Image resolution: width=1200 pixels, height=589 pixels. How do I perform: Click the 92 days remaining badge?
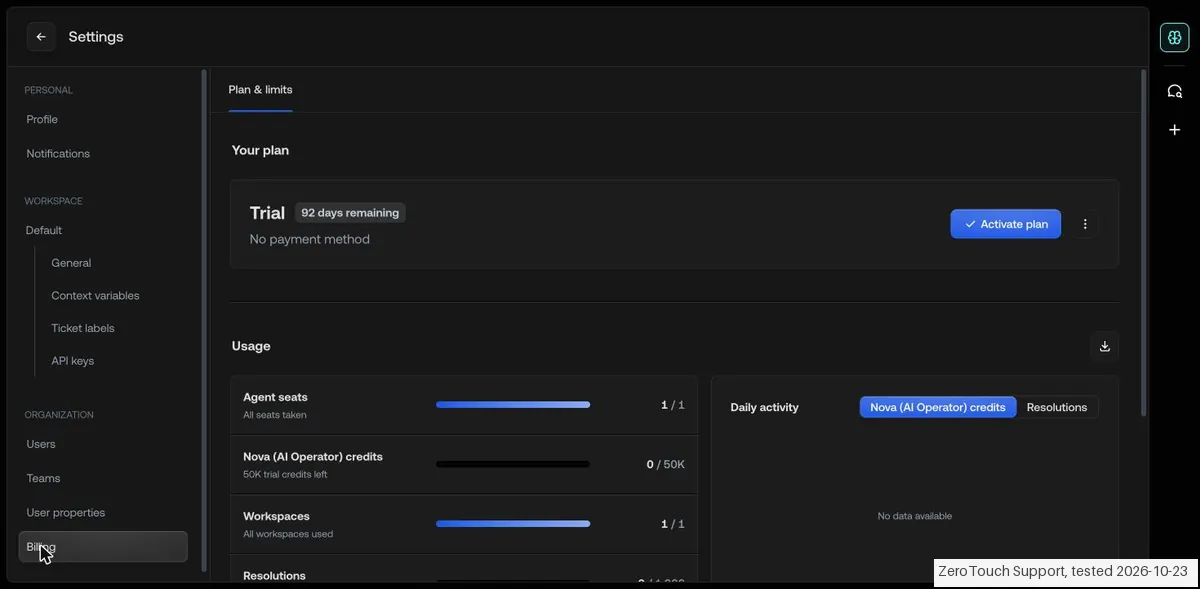[350, 213]
